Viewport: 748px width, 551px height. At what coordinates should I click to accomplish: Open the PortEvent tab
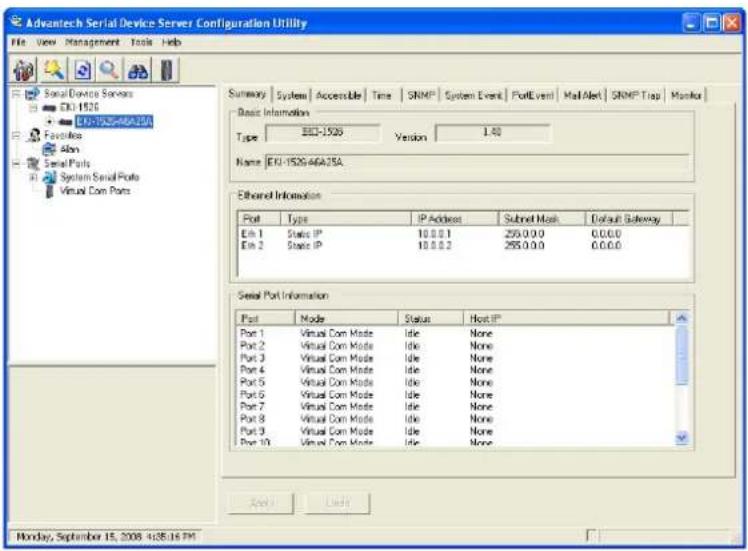533,95
